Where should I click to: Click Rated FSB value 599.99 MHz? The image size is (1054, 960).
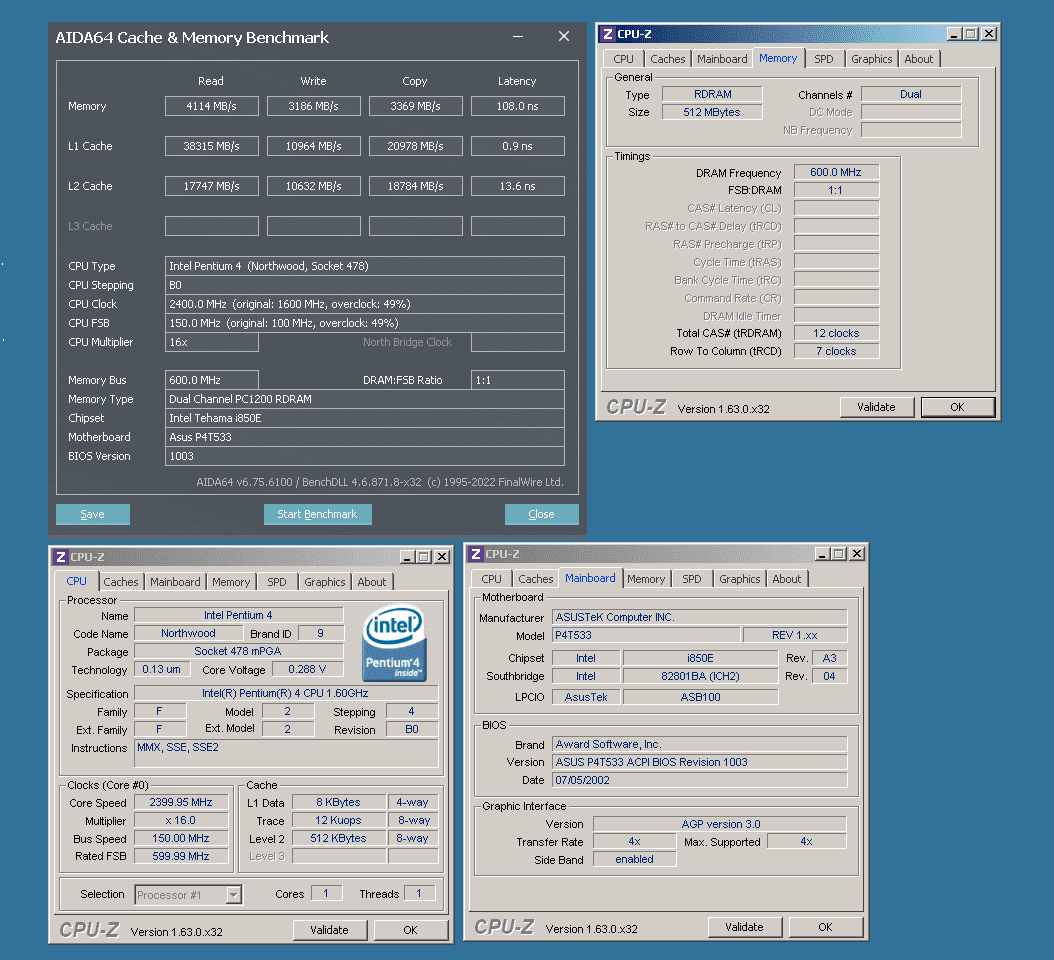pos(181,856)
